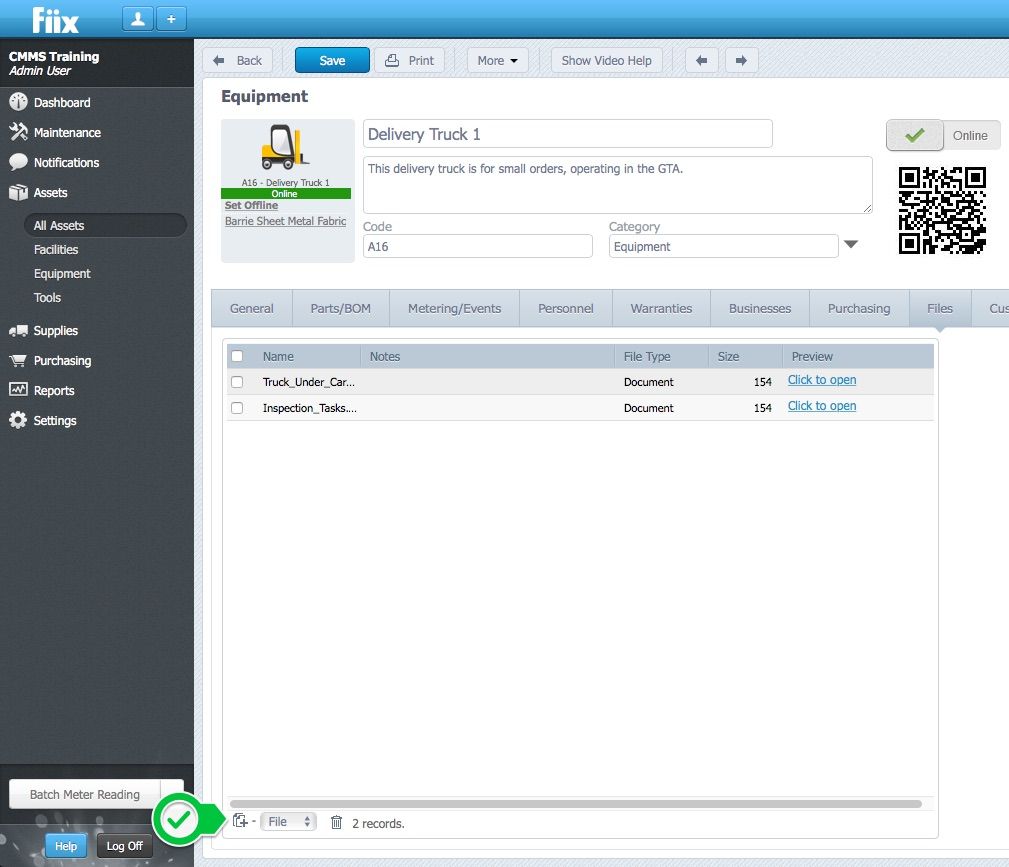The height and width of the screenshot is (867, 1009).
Task: Click the Delivery Truck 1 name field
Action: point(568,134)
